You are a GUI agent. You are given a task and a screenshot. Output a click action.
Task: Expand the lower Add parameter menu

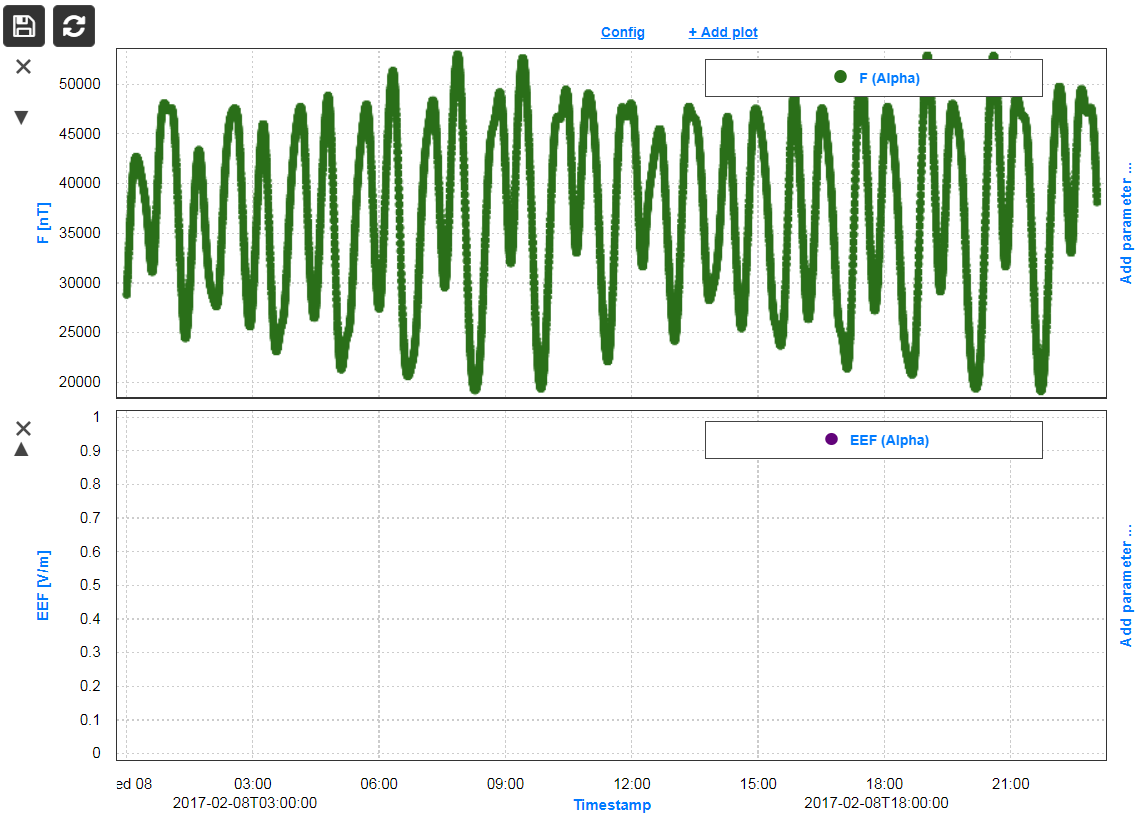pos(1128,580)
